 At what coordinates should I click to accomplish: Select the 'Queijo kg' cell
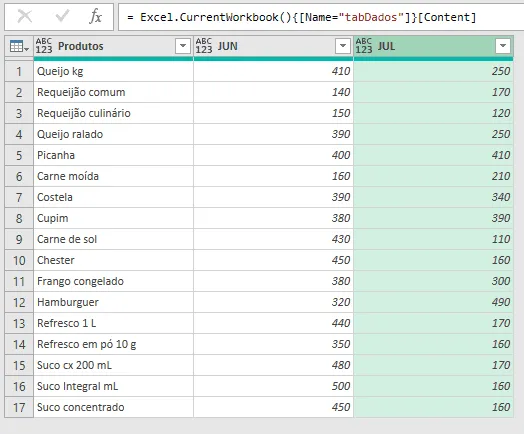(114, 71)
